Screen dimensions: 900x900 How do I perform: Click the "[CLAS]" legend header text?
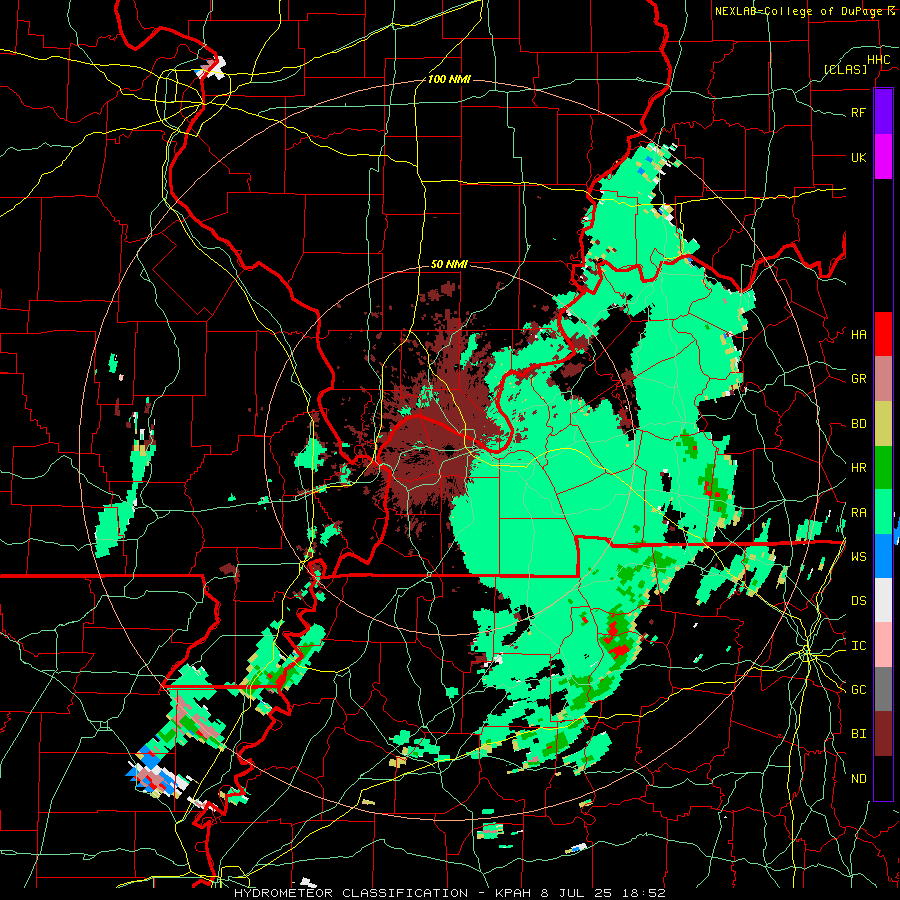845,69
